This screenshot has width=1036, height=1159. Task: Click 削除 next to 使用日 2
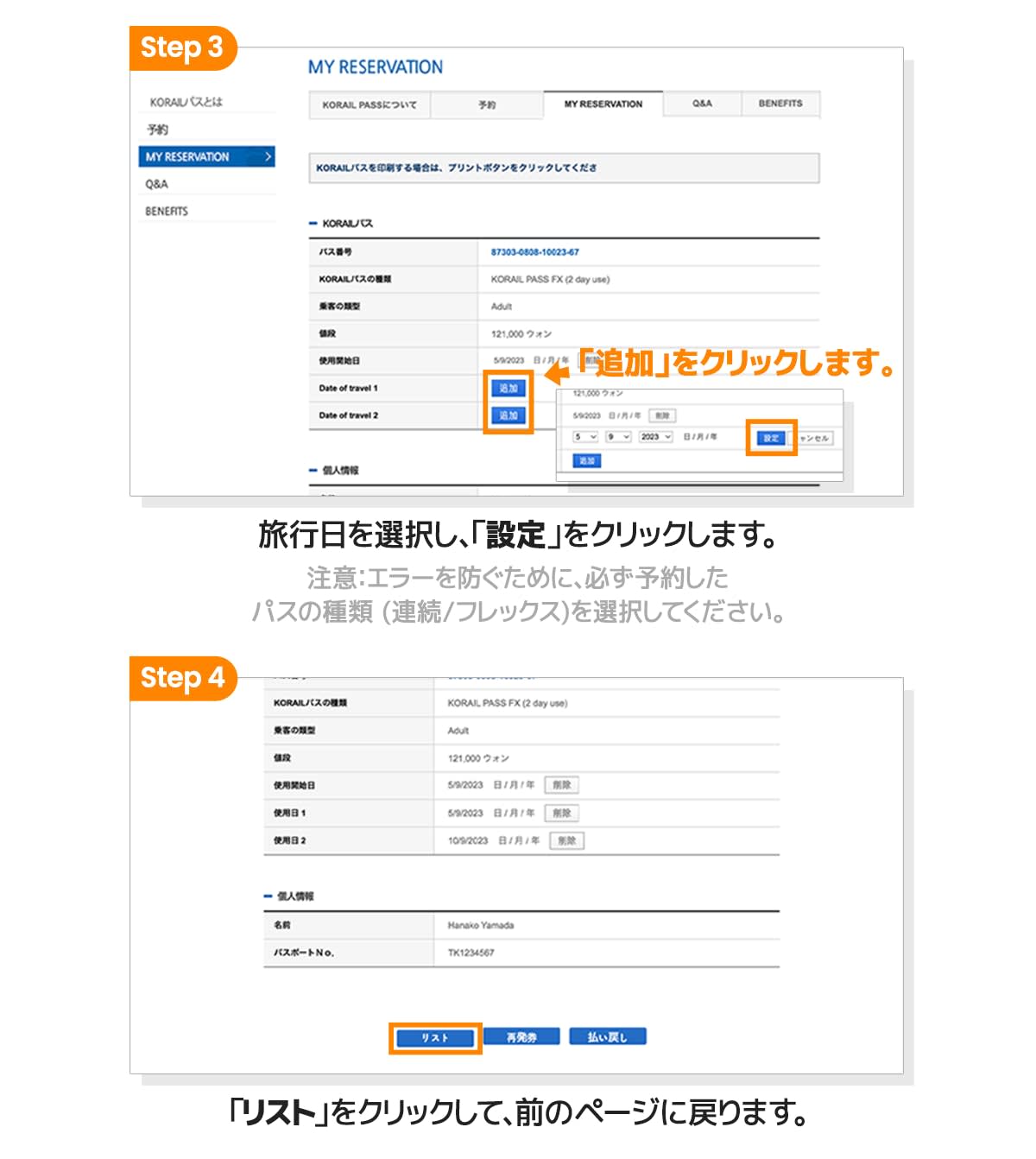pos(566,840)
